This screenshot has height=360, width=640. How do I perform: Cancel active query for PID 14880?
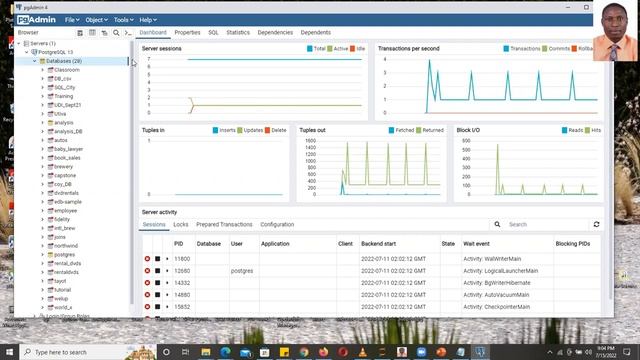[158, 295]
